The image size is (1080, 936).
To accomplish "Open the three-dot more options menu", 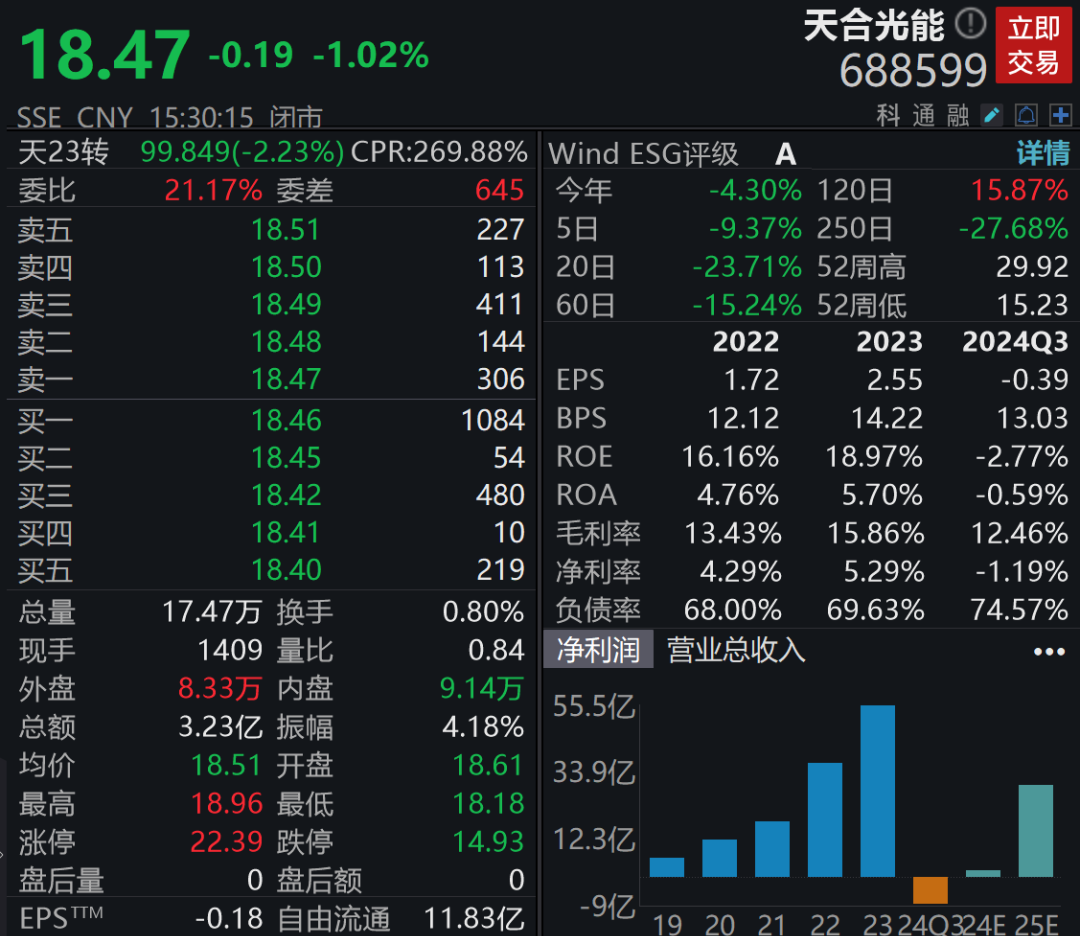I will click(x=1049, y=652).
